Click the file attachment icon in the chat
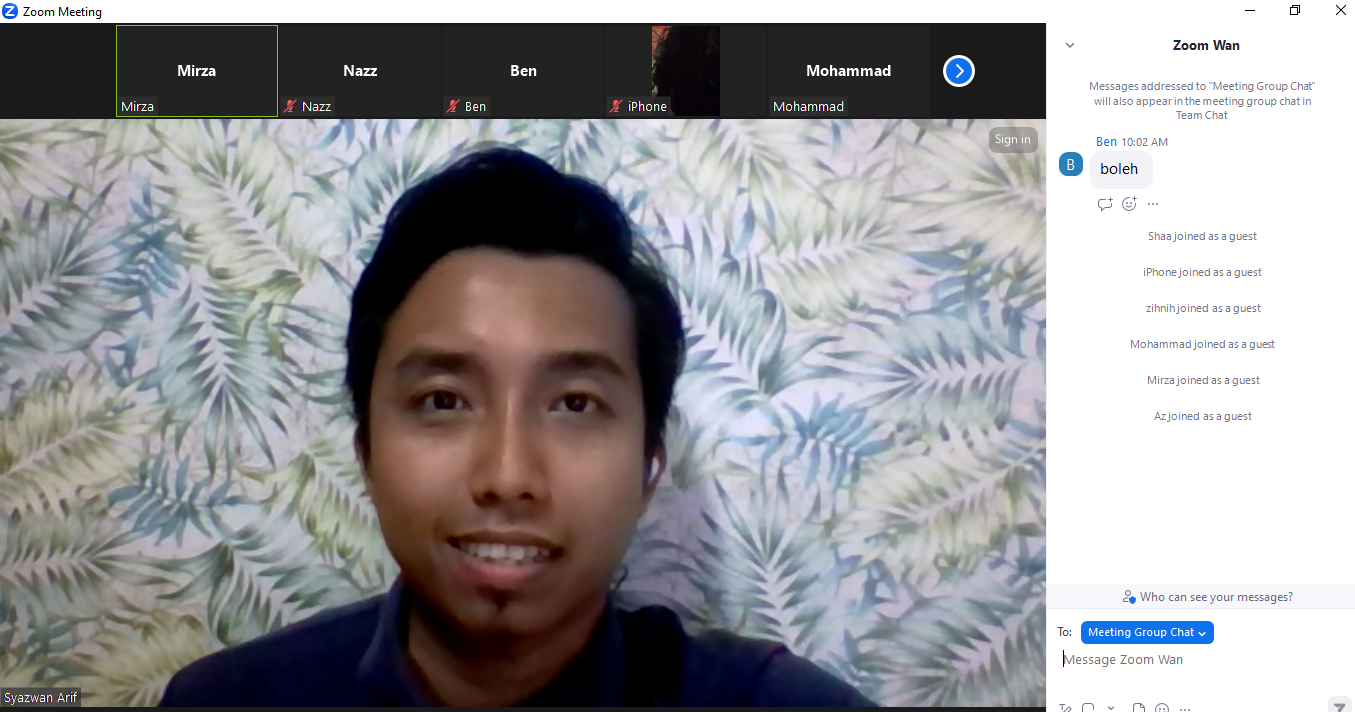 (1138, 708)
